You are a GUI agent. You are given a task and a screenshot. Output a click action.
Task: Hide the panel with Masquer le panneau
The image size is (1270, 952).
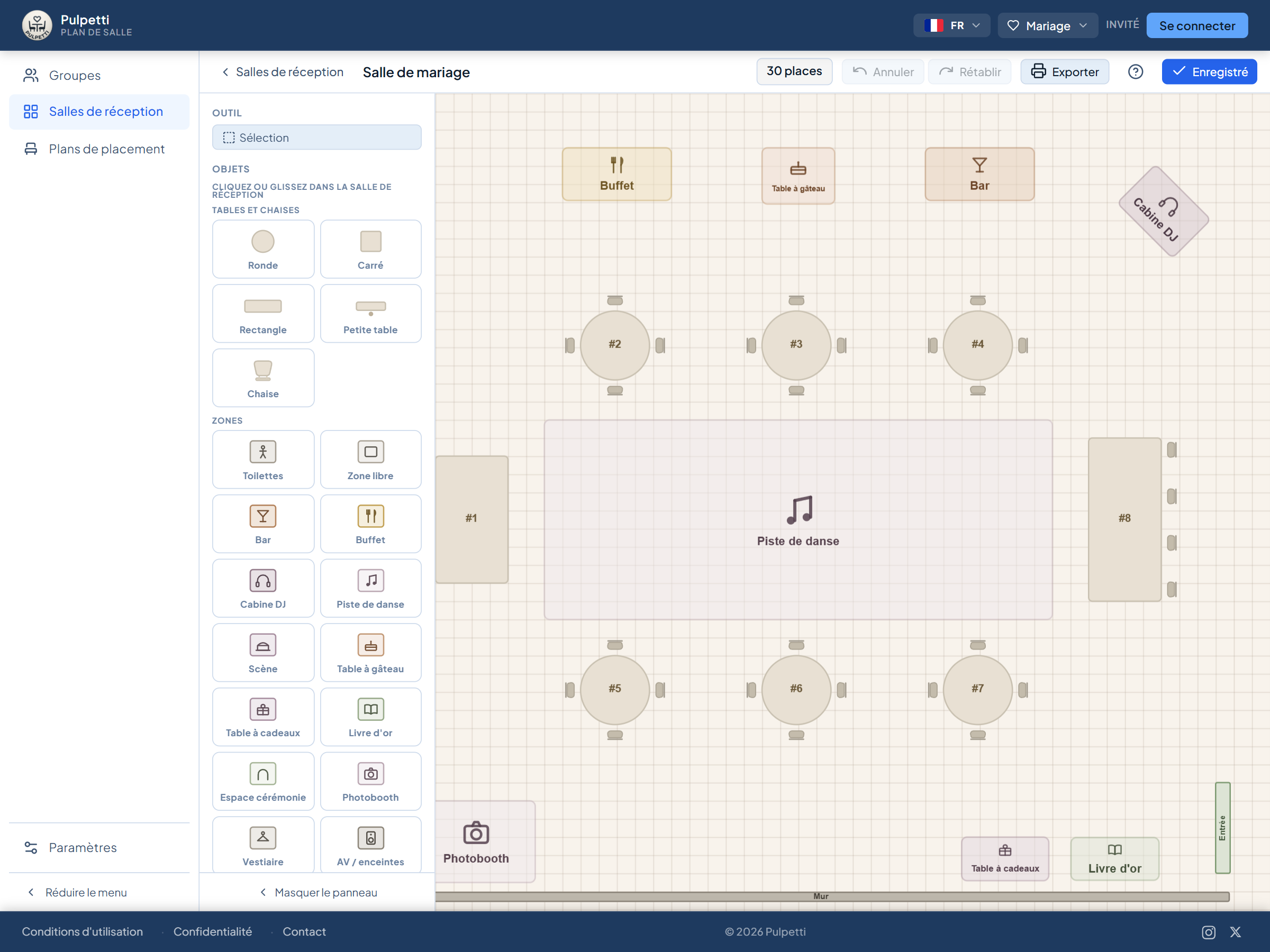pos(318,892)
